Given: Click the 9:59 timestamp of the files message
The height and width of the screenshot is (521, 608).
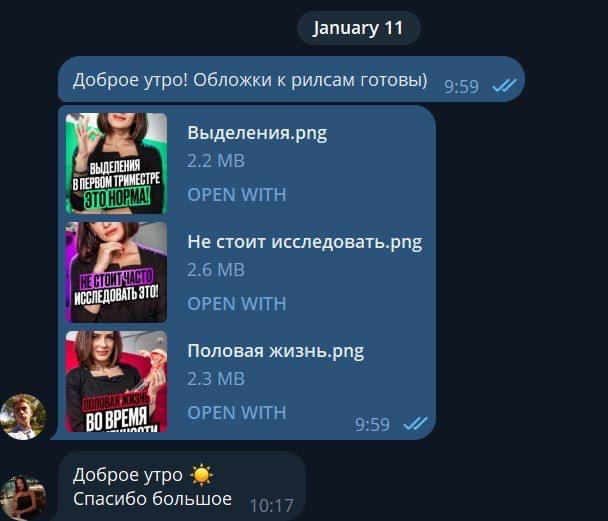Looking at the screenshot, I should coord(372,425).
